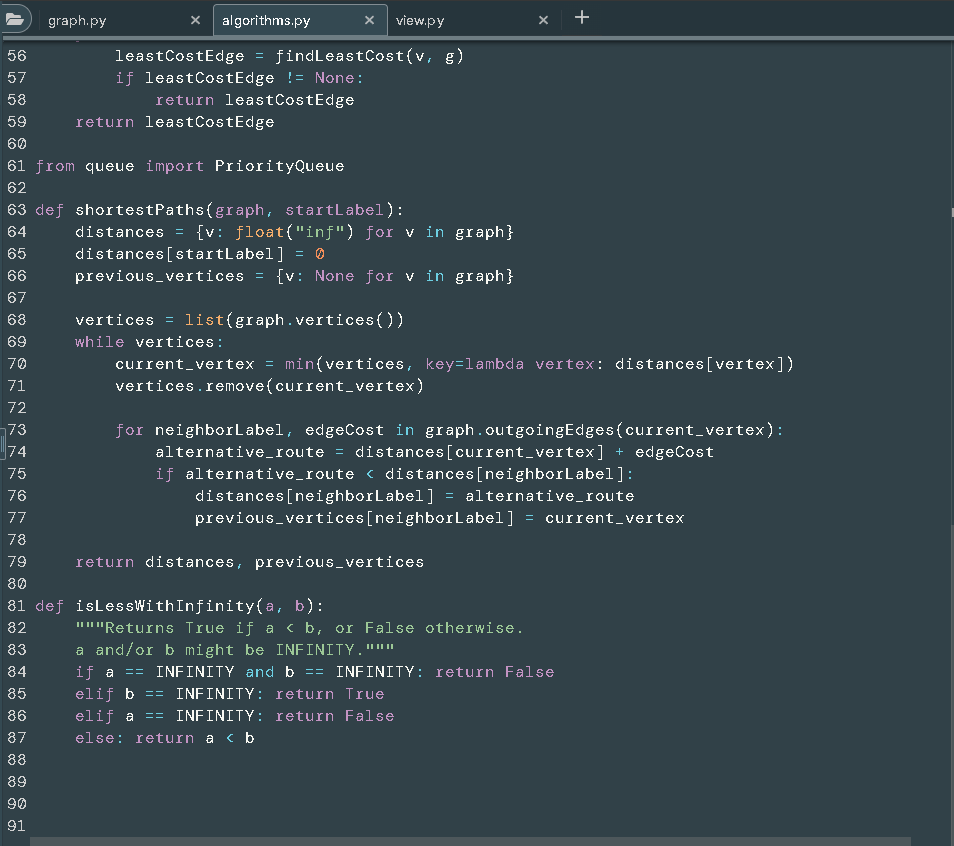
Task: Click line number 91 in gutter
Action: (17, 826)
